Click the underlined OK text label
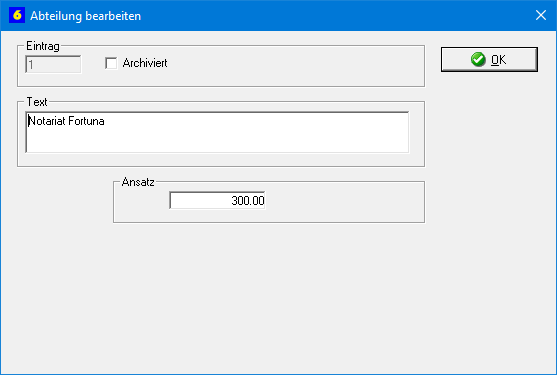The width and height of the screenshot is (557, 375). click(499, 60)
